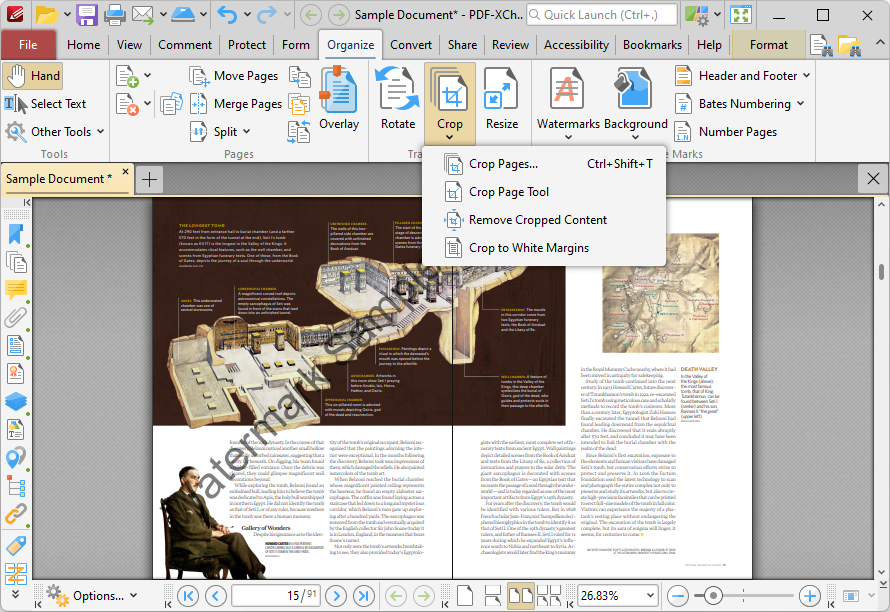Click the Merge Pages button
The image size is (890, 612).
pos(236,104)
